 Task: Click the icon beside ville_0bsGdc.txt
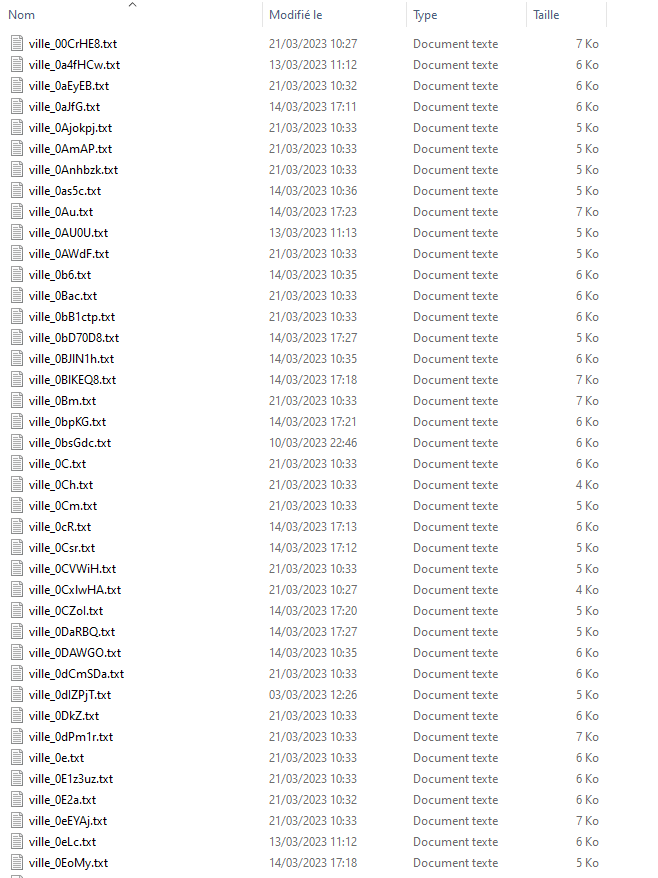(17, 443)
